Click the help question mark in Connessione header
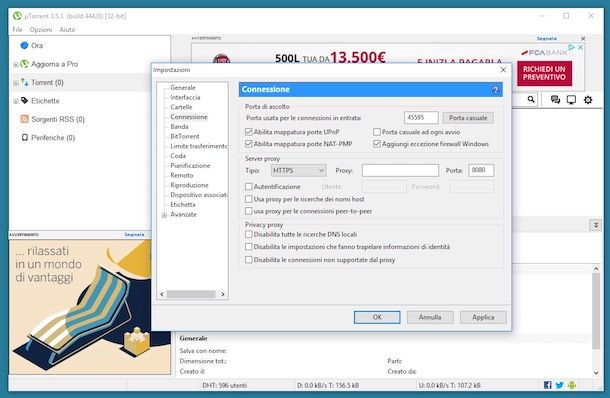 pyautogui.click(x=495, y=90)
